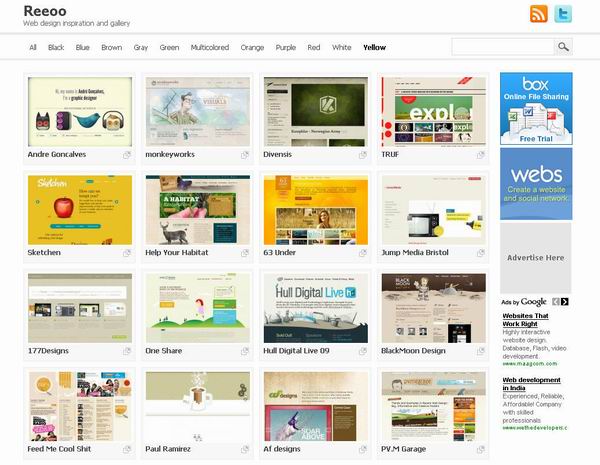The image size is (600, 465).
Task: Click the Advertise Here banner
Action: (535, 258)
